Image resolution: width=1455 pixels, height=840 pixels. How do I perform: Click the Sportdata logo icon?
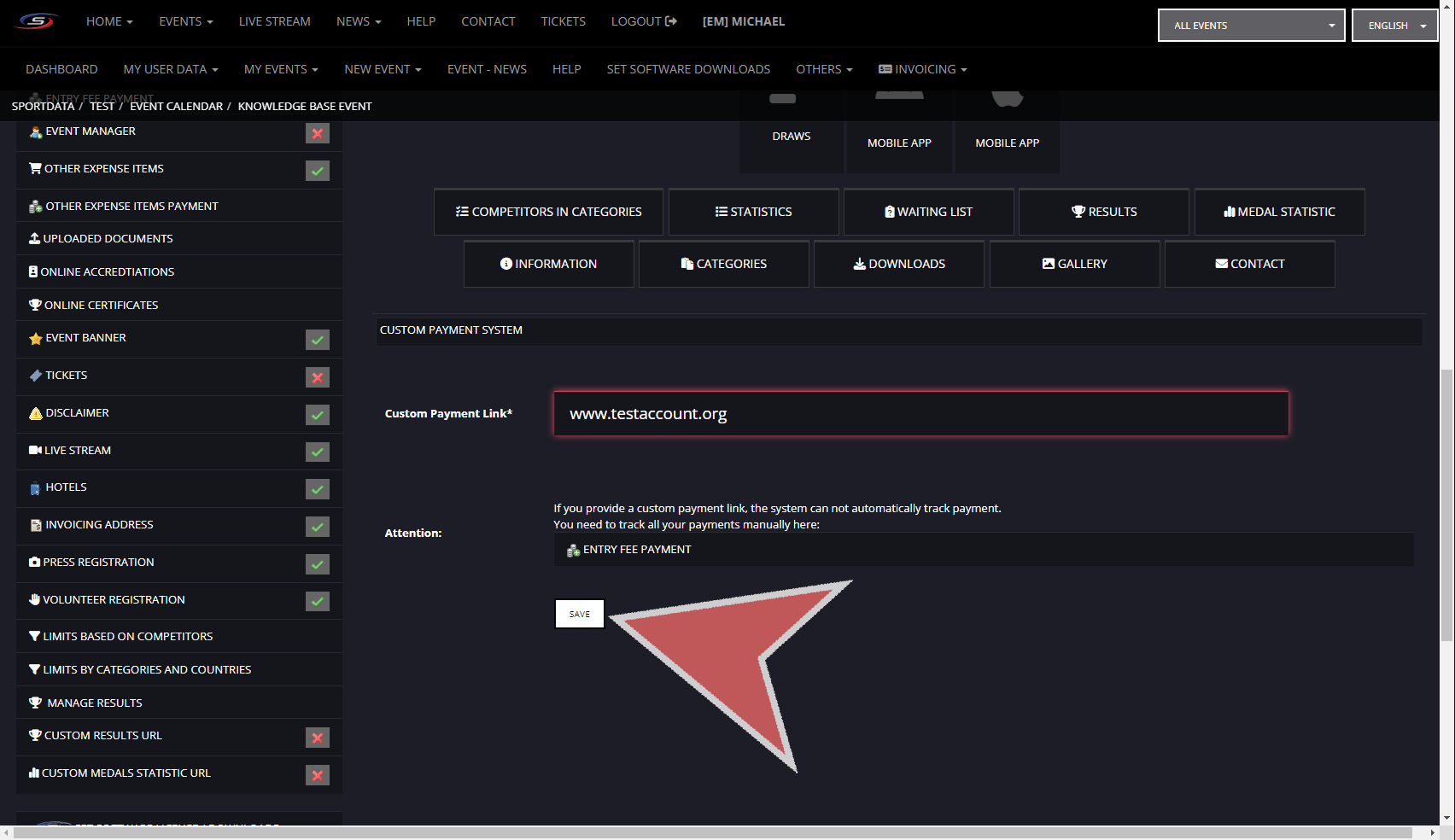[x=37, y=21]
